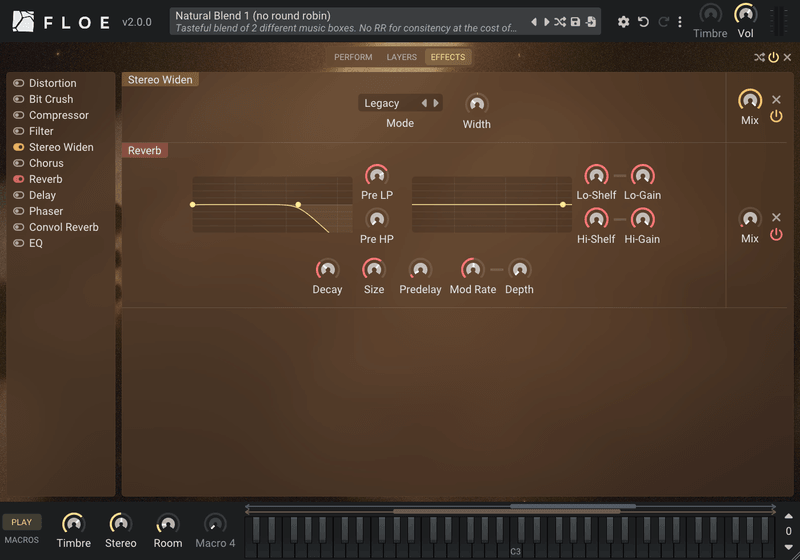Click the Reverb Mod Rate knob
This screenshot has height=560, width=800.
(472, 269)
